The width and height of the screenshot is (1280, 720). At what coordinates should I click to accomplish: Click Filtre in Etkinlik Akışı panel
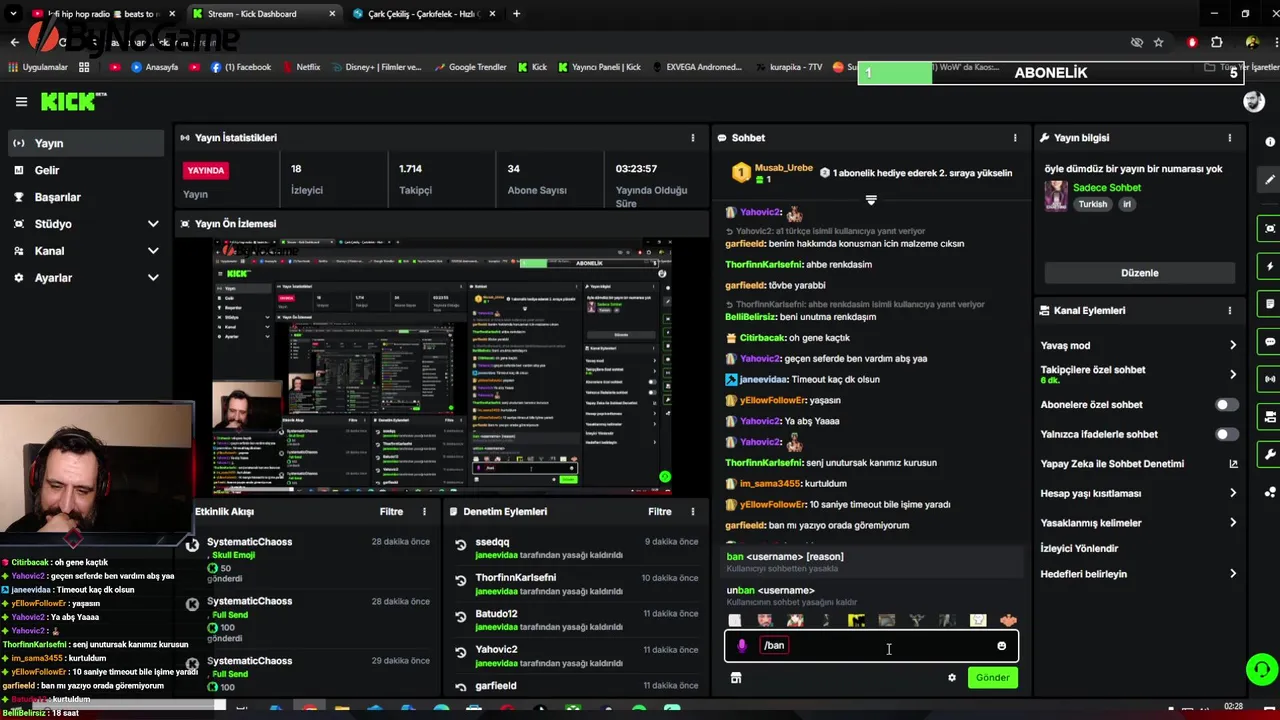pos(391,511)
